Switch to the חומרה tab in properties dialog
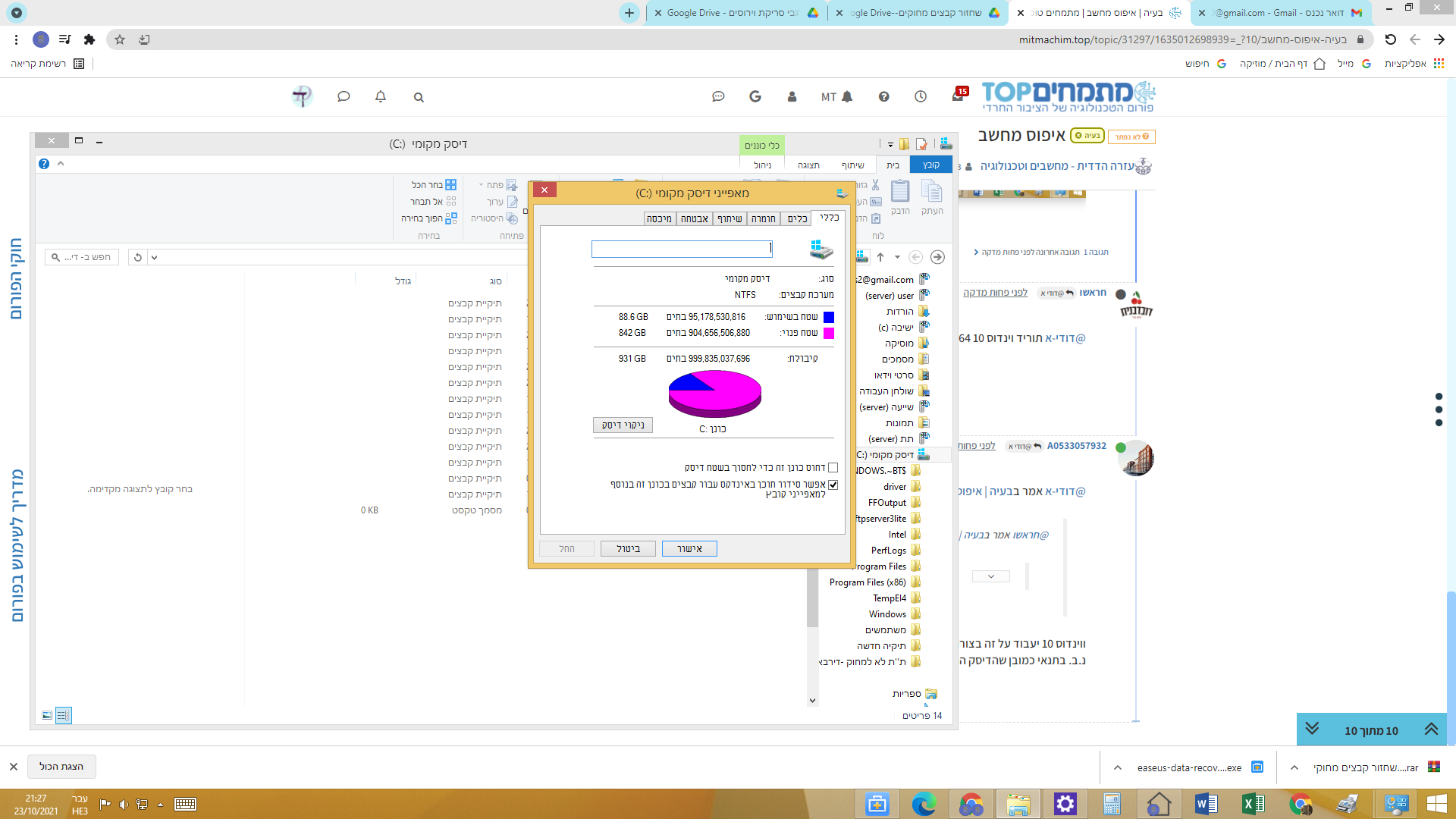Screen dimensions: 1456x819 point(763,219)
